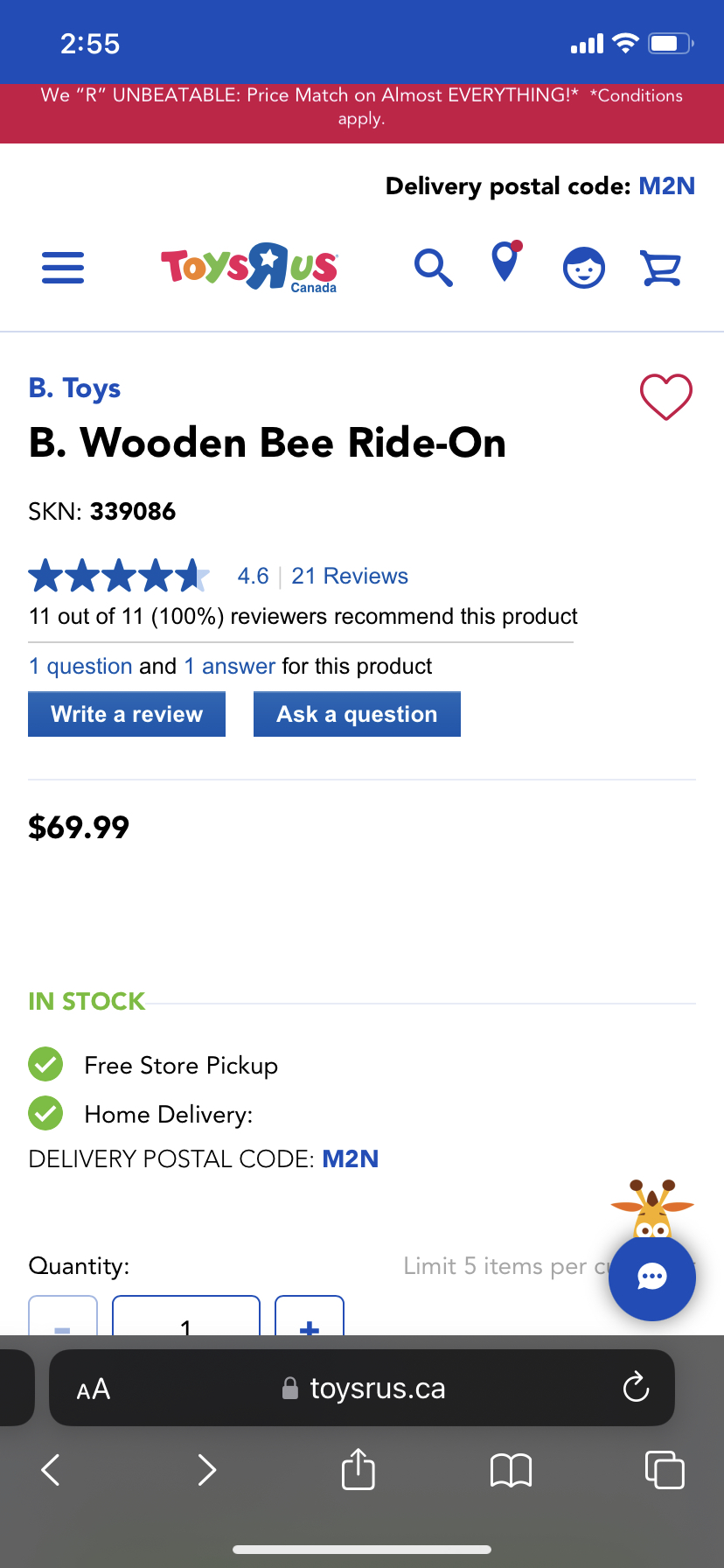Change the delivery postal code M2N
Image resolution: width=724 pixels, height=1568 pixels.
coord(666,185)
